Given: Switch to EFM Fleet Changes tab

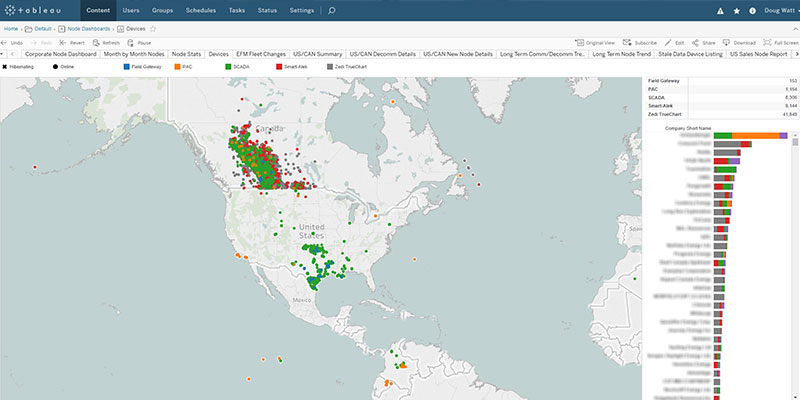Looking at the screenshot, I should tap(261, 54).
